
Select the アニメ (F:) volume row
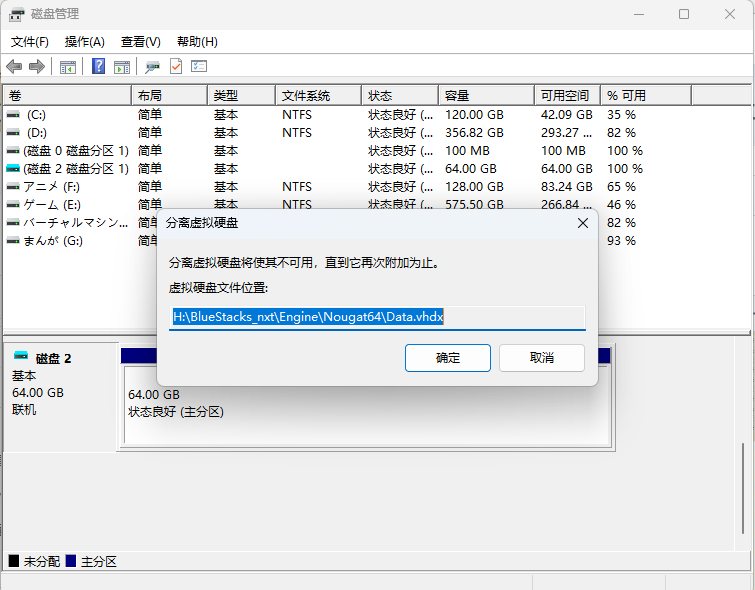(52, 187)
